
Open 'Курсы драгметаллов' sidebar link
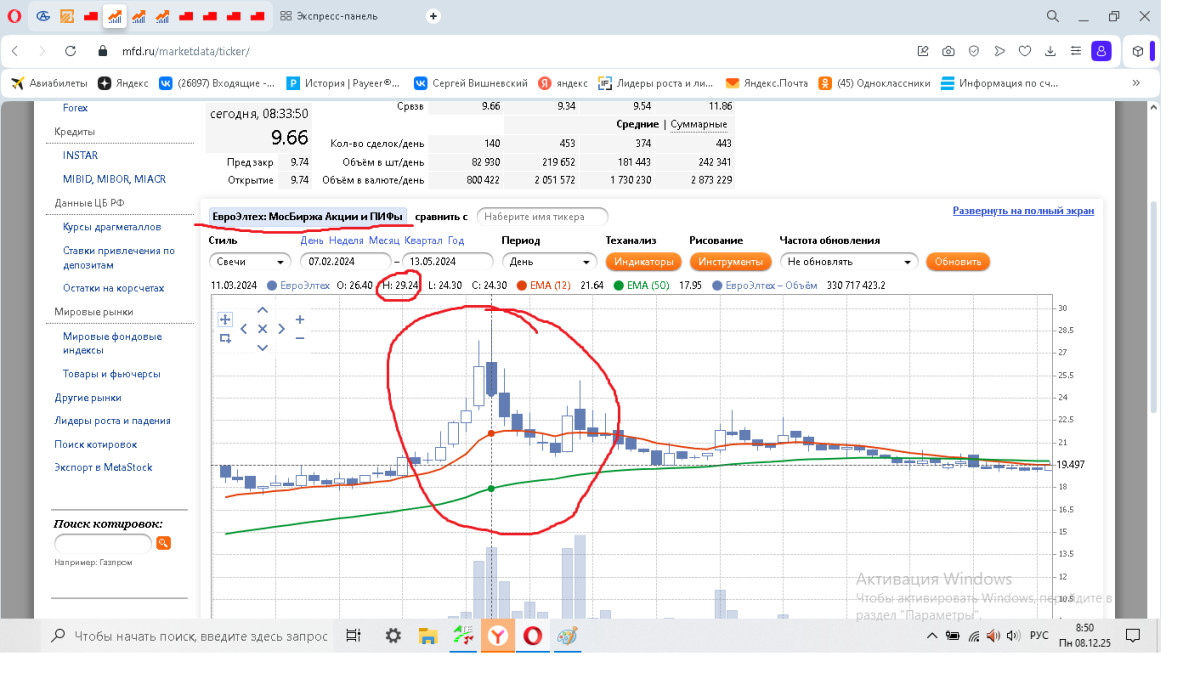point(111,227)
